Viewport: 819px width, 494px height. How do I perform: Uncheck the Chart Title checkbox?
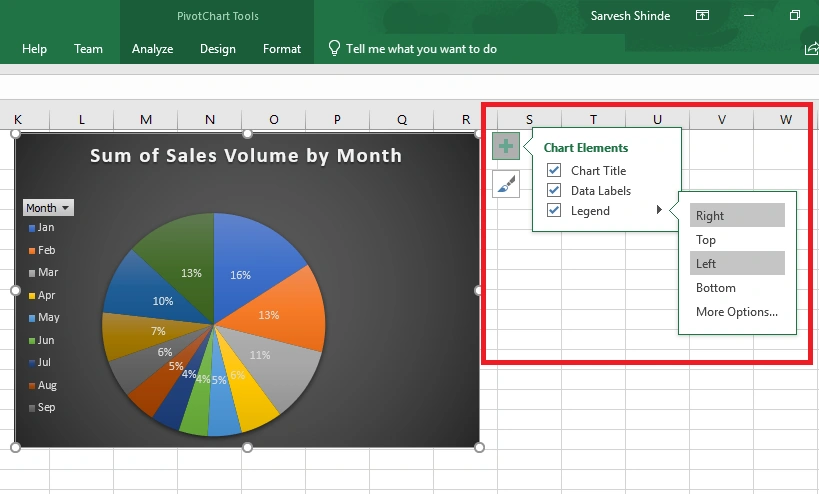pos(554,170)
